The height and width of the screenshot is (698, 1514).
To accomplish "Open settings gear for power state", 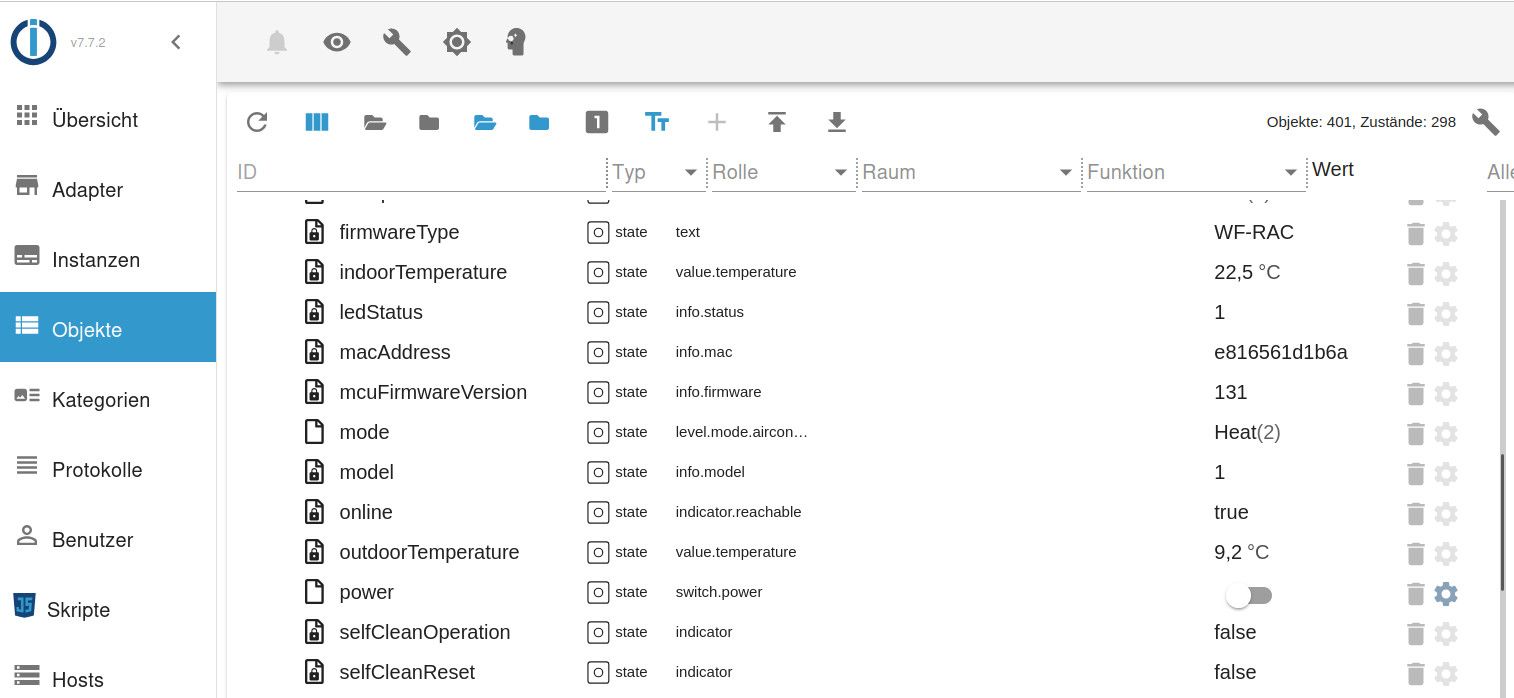I will coord(1446,594).
